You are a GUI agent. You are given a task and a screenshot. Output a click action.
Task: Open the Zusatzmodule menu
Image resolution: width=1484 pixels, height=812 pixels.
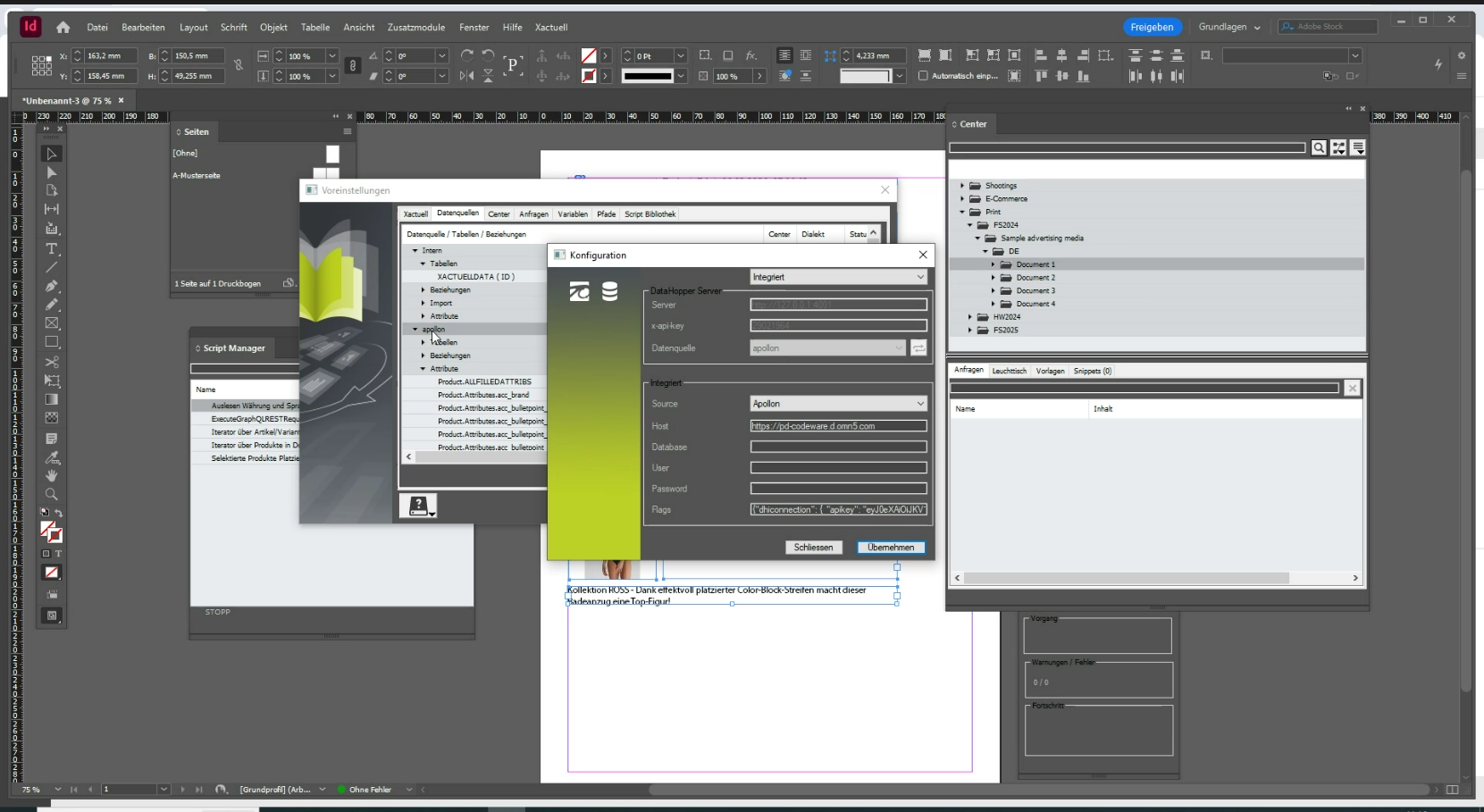pos(415,27)
